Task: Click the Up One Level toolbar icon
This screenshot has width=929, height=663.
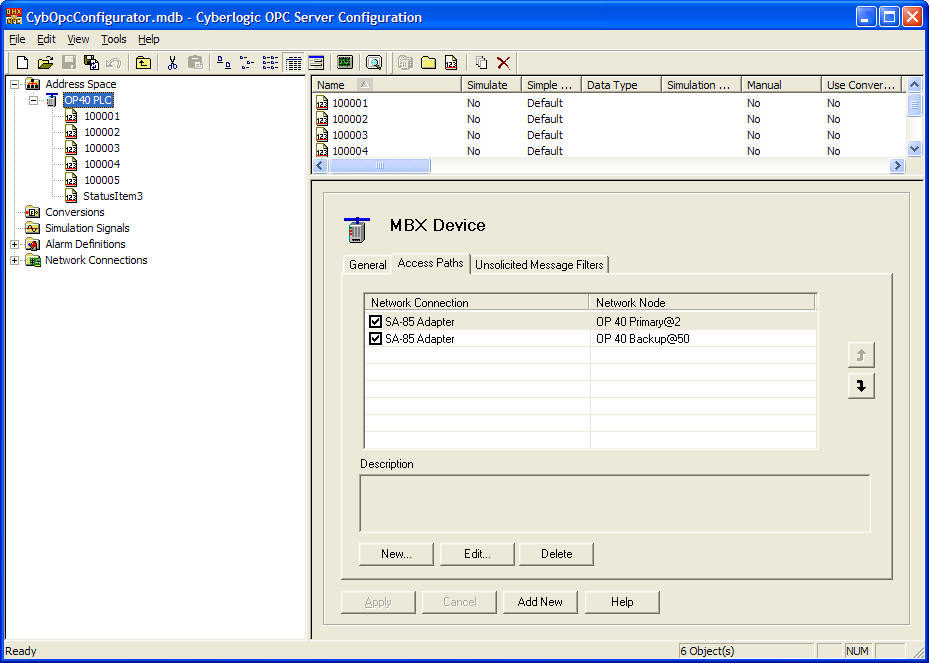Action: [x=143, y=63]
